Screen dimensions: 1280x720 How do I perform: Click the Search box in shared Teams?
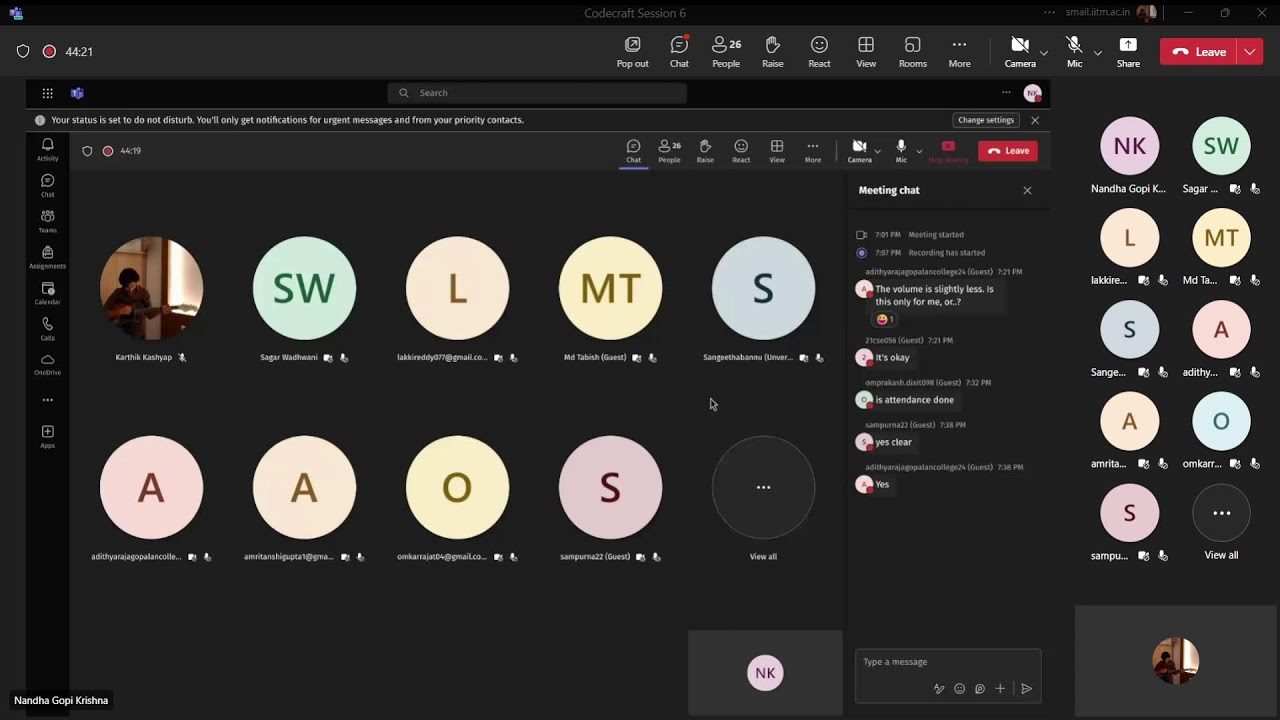(x=537, y=93)
